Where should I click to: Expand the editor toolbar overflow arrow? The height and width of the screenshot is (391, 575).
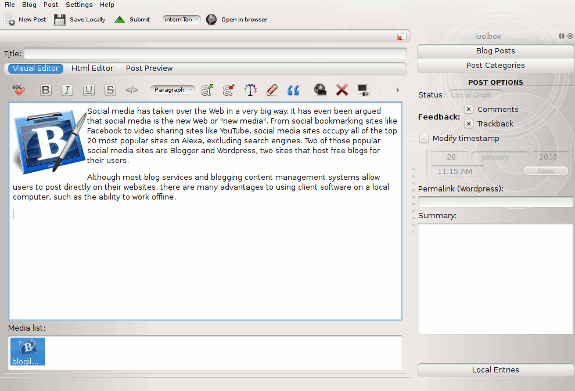(x=398, y=90)
